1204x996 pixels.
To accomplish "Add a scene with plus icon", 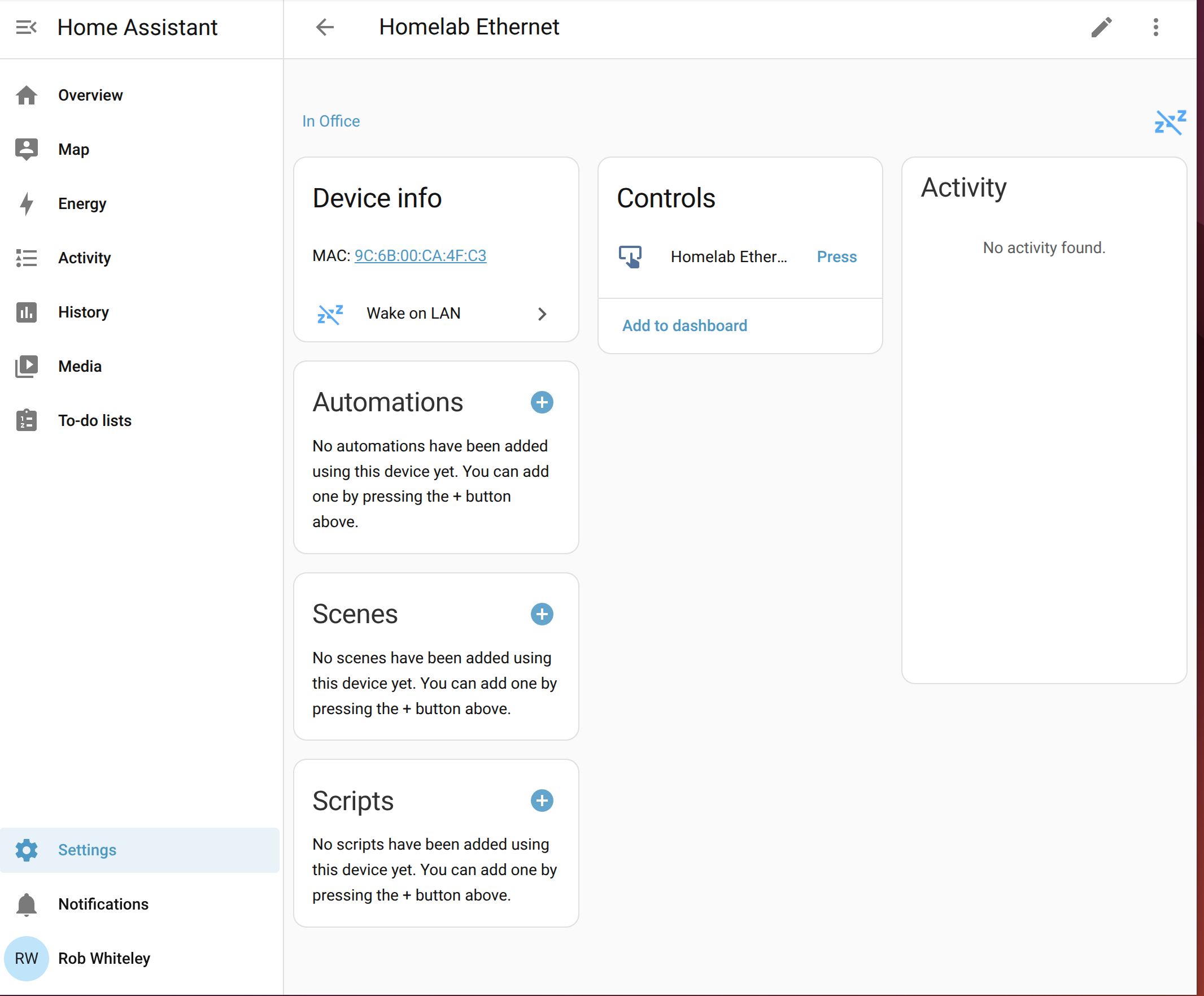I will coord(542,614).
